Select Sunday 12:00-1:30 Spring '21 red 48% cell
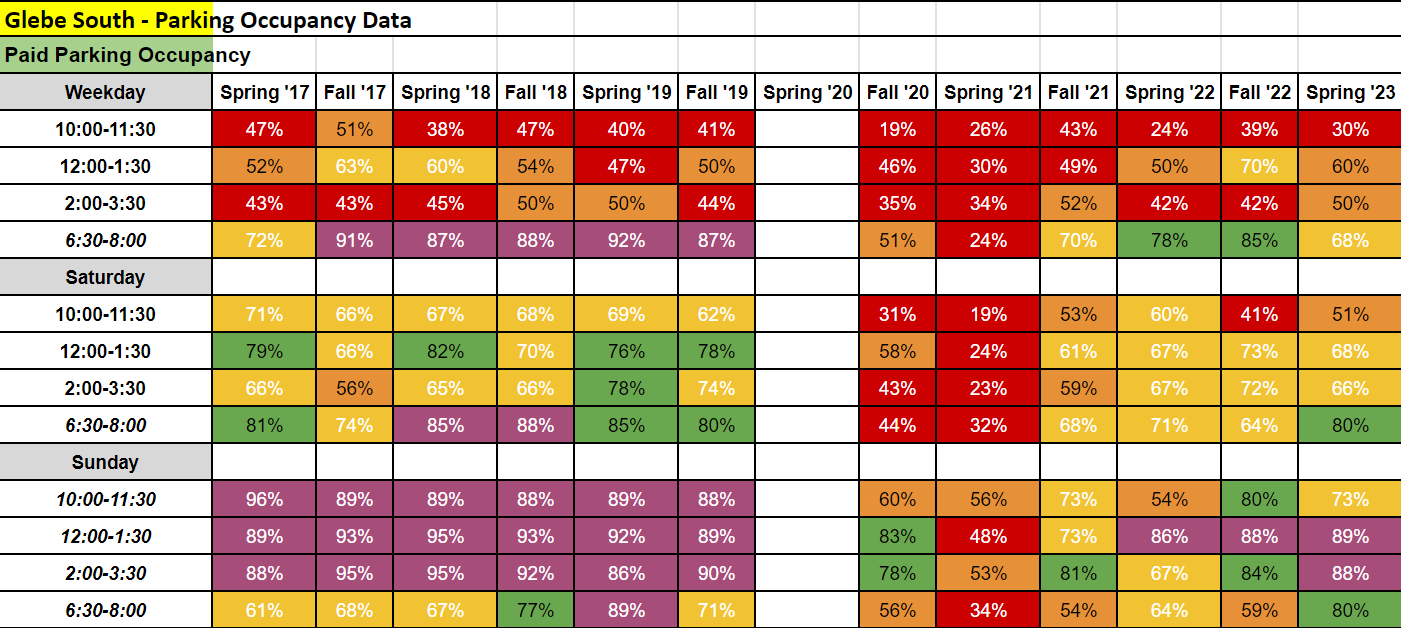The image size is (1401, 628). click(988, 536)
